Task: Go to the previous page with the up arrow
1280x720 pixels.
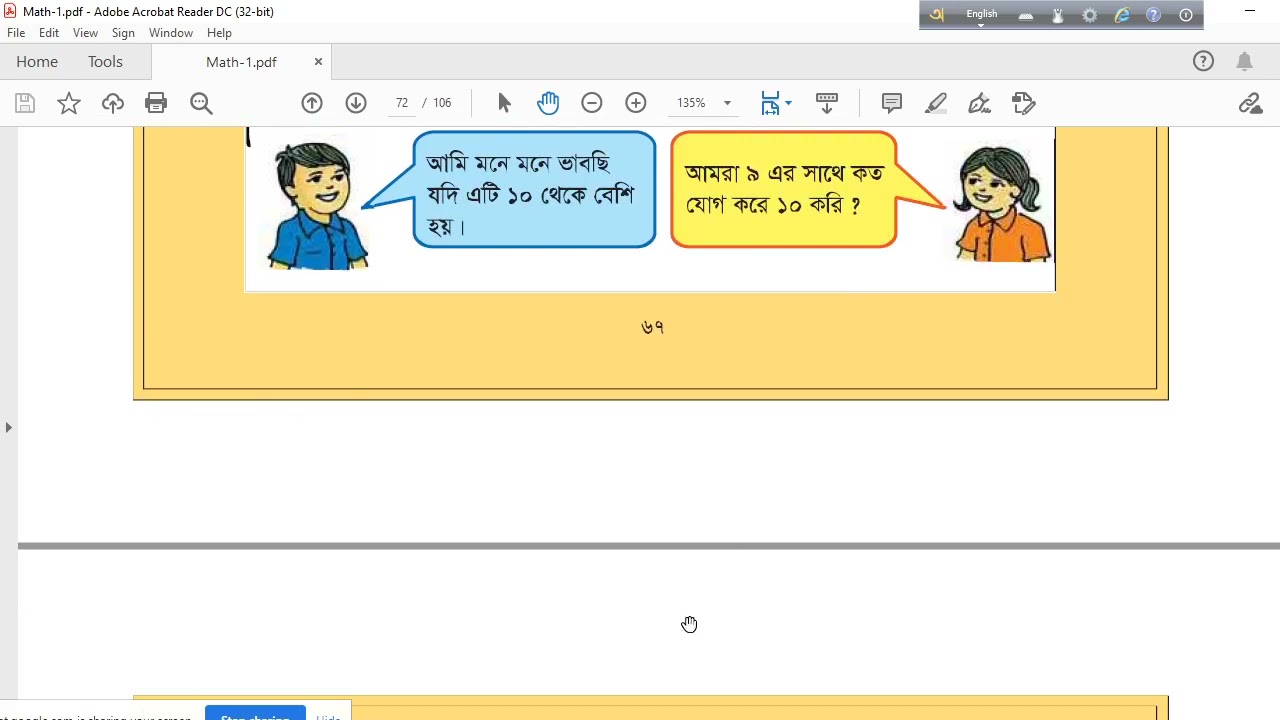Action: click(312, 103)
